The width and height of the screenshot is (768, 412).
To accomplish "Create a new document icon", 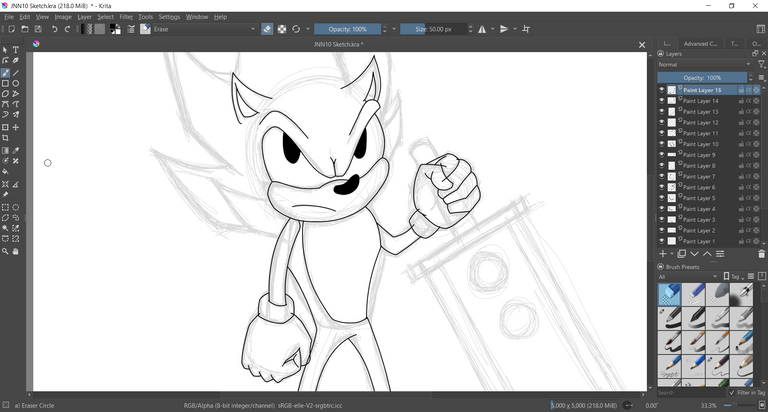I will (x=11, y=29).
